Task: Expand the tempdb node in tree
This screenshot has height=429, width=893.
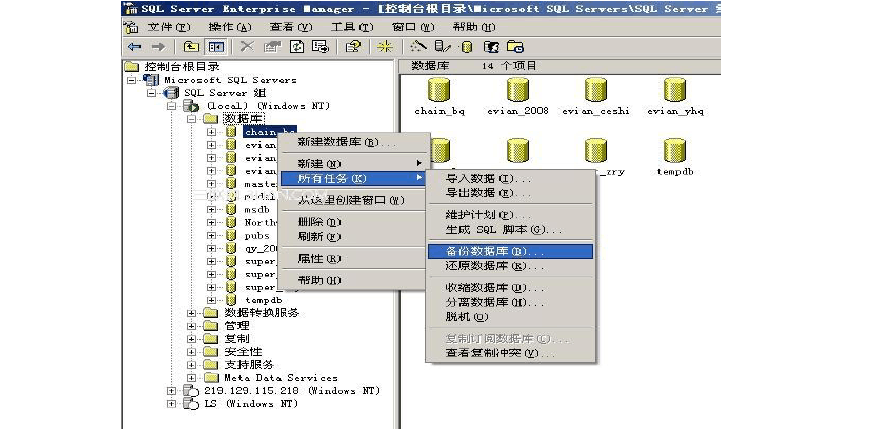Action: (x=211, y=300)
